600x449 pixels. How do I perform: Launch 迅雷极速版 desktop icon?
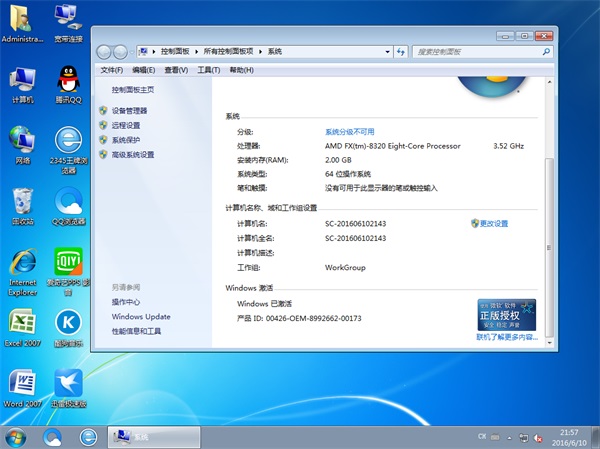click(68, 388)
